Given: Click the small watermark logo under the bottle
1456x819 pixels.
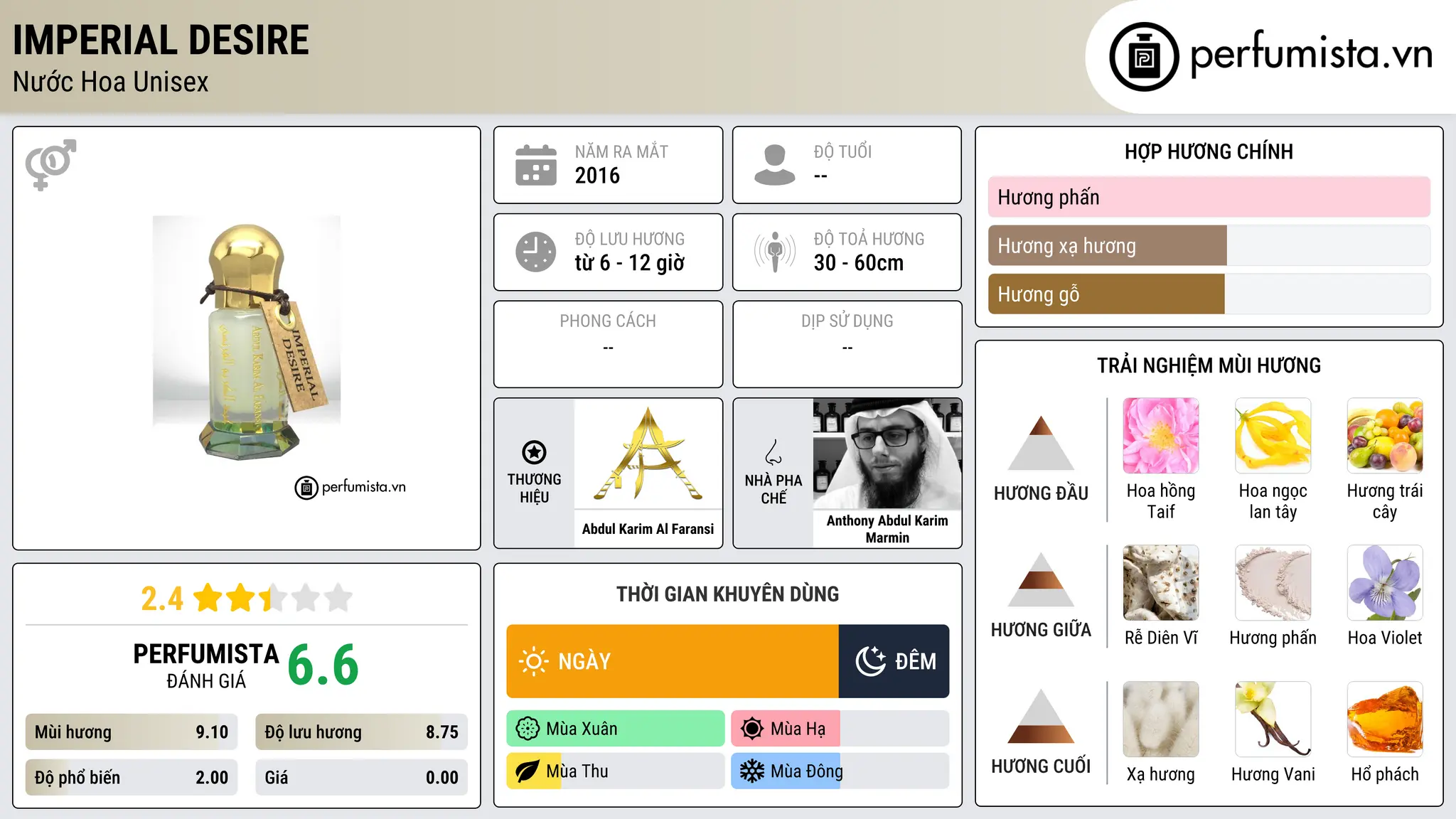Looking at the screenshot, I should (350, 488).
